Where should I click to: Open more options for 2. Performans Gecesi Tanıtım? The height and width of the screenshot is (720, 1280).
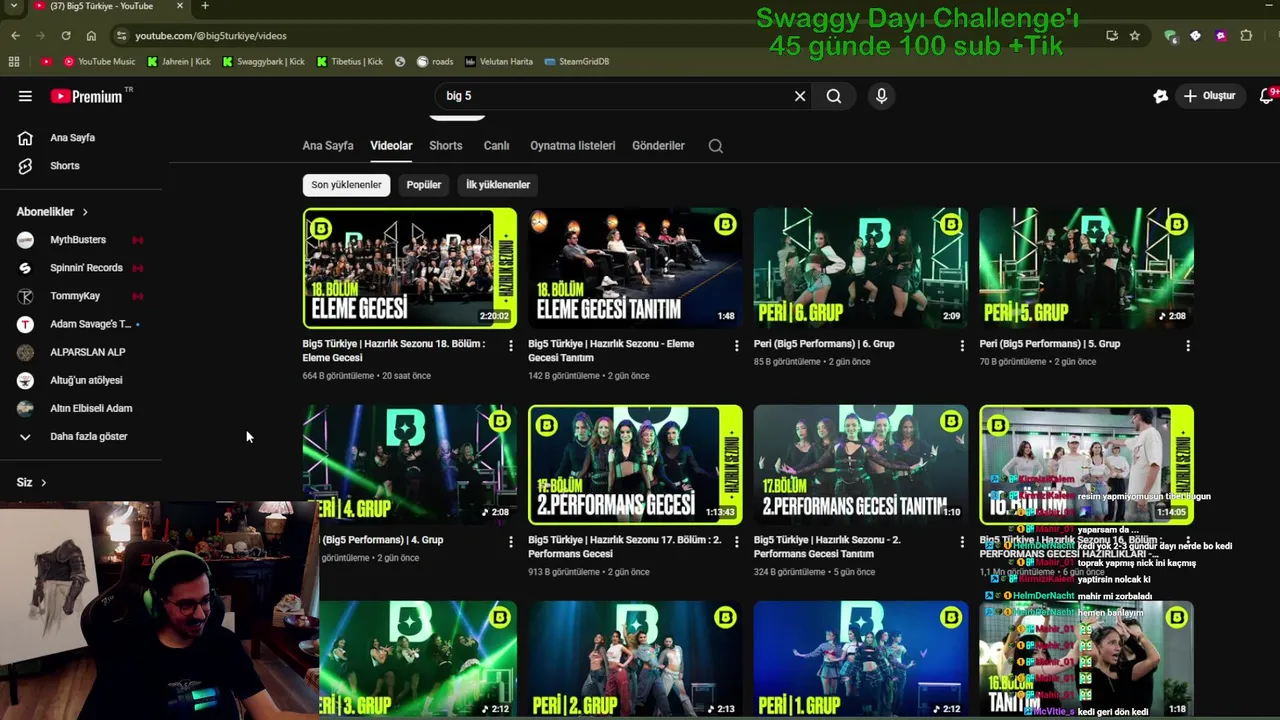pyautogui.click(x=963, y=542)
